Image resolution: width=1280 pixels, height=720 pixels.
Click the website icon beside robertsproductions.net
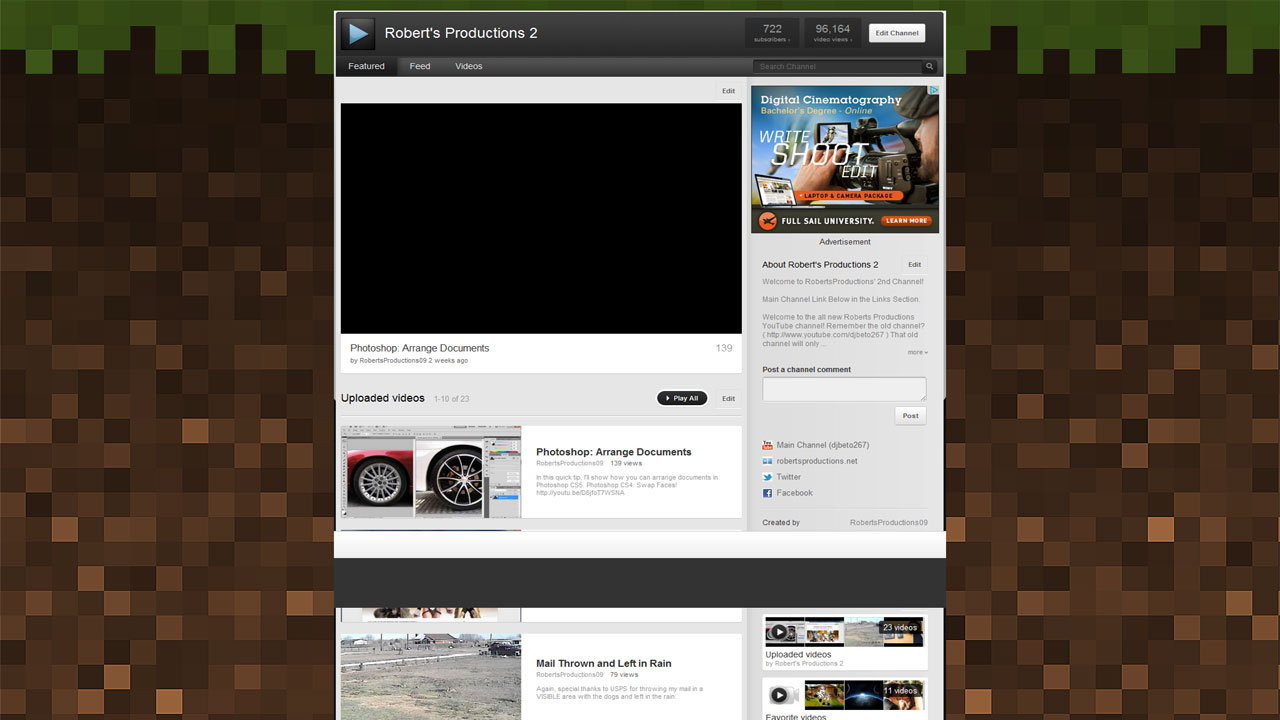tap(767, 461)
